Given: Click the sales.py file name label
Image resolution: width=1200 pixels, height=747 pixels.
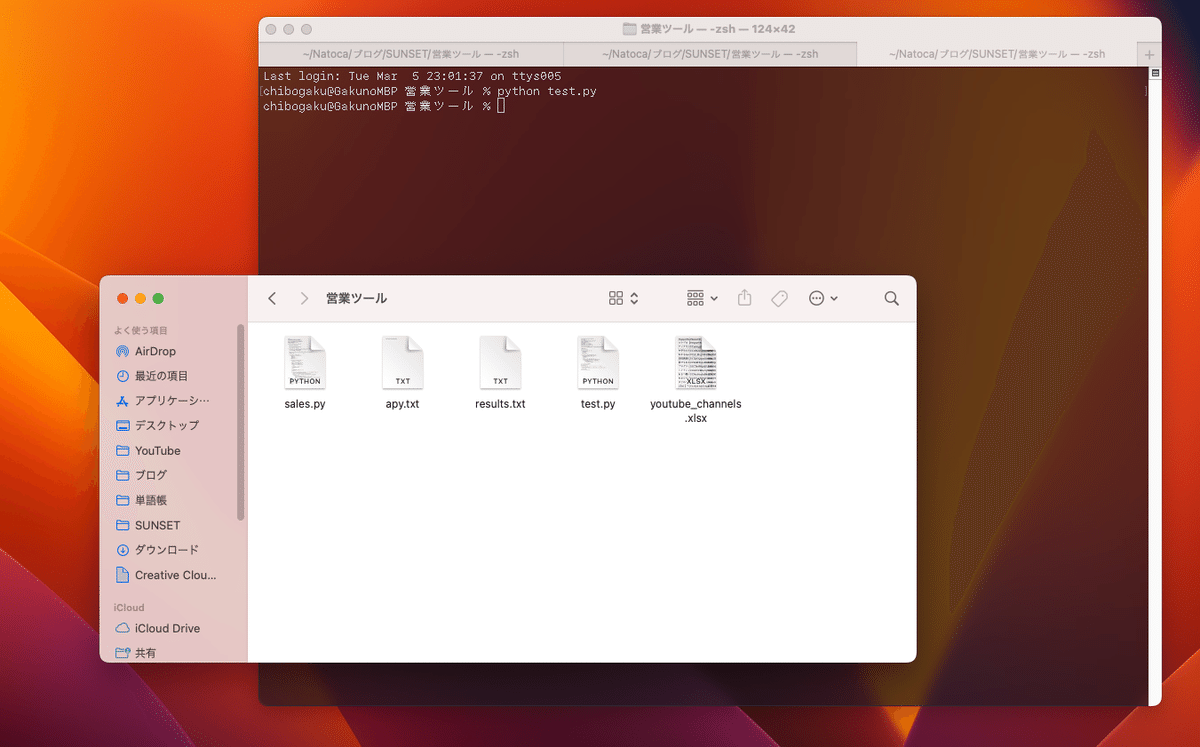Looking at the screenshot, I should (x=305, y=404).
